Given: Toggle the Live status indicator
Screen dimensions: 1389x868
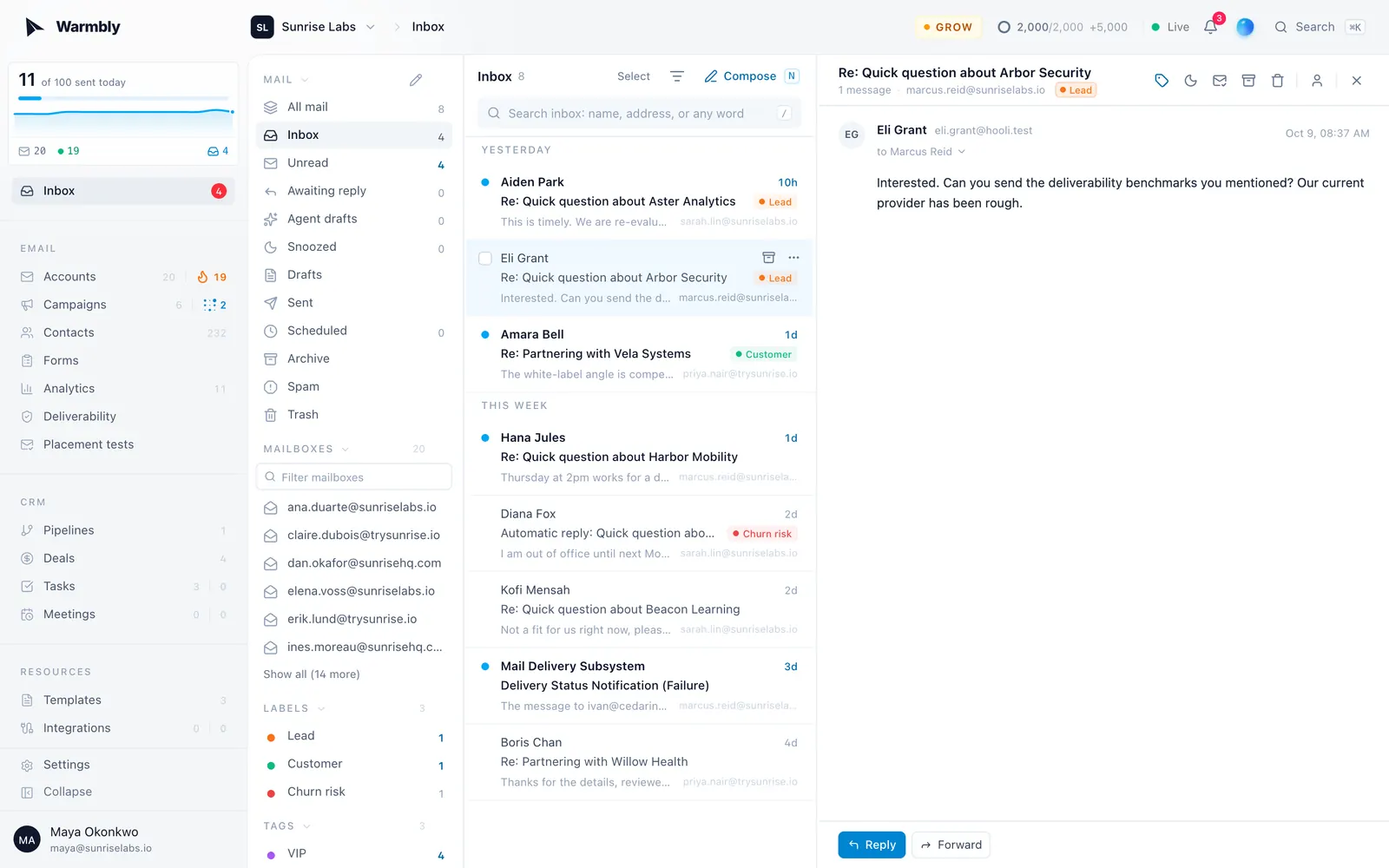Looking at the screenshot, I should 1169,27.
